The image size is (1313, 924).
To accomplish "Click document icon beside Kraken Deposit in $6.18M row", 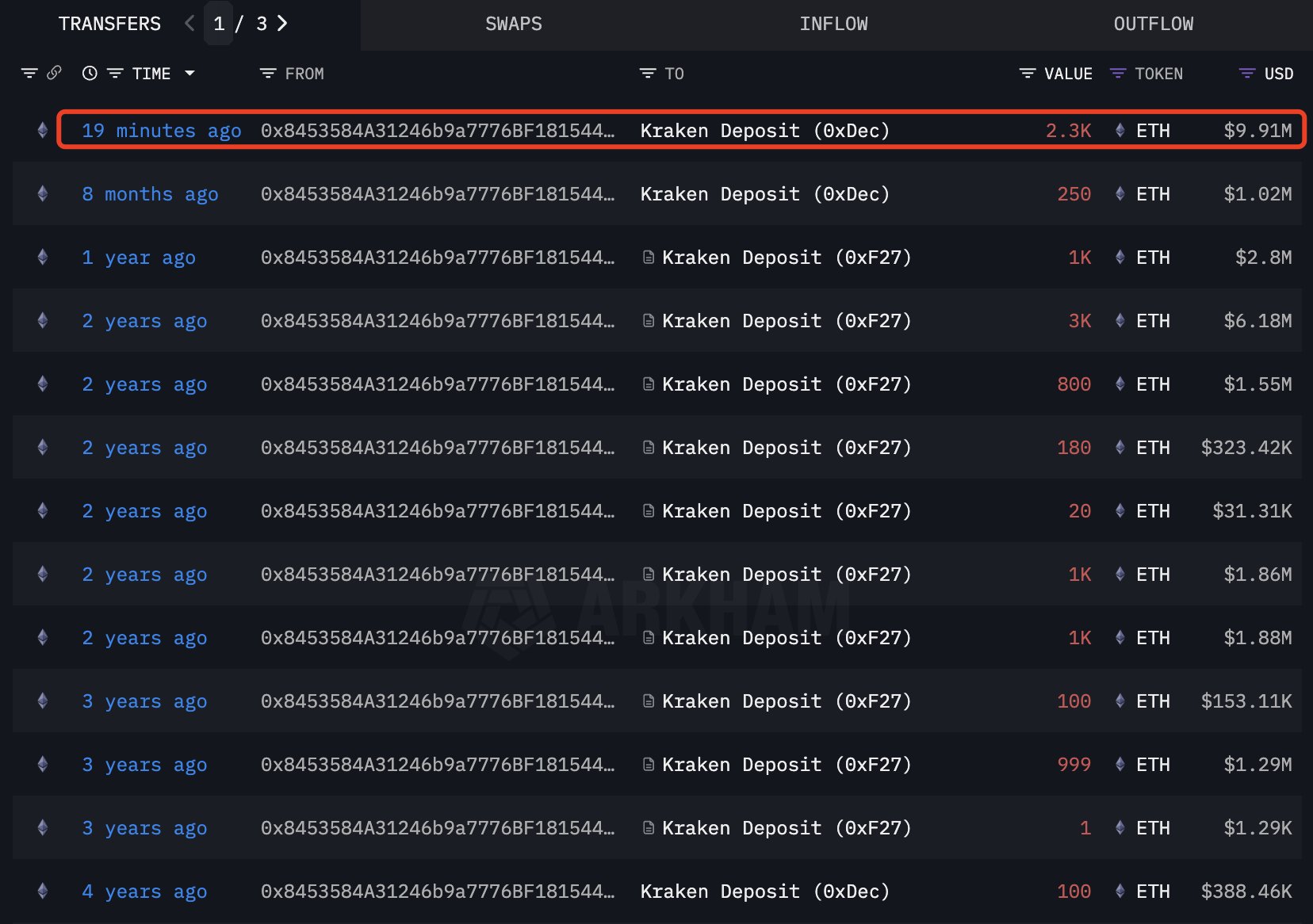I will click(649, 321).
